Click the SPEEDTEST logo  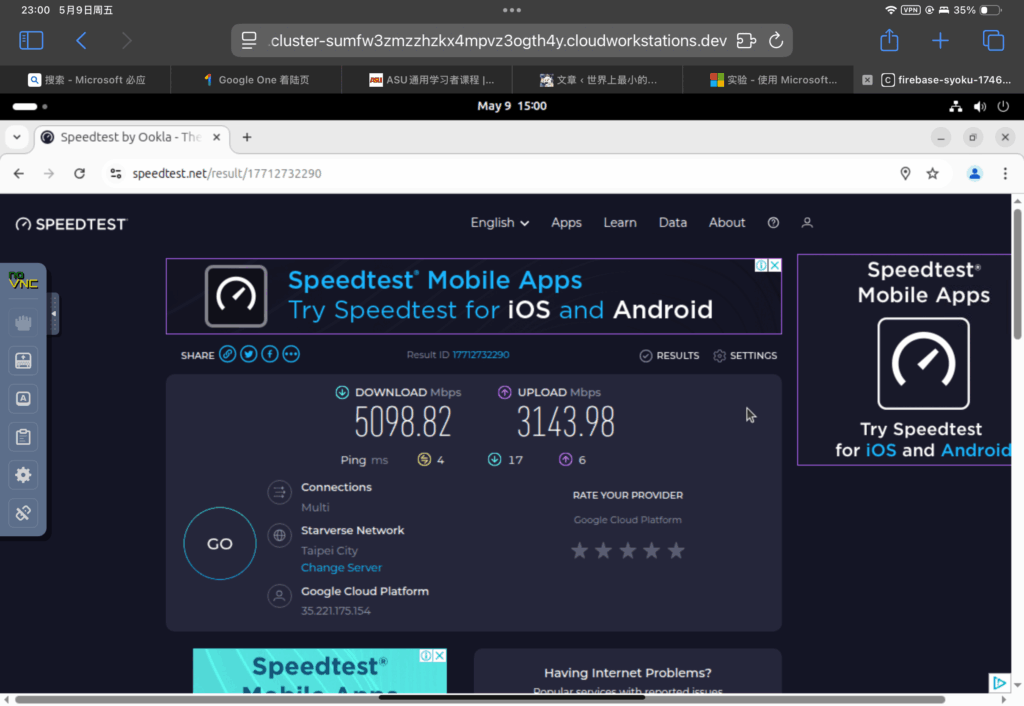tap(71, 224)
